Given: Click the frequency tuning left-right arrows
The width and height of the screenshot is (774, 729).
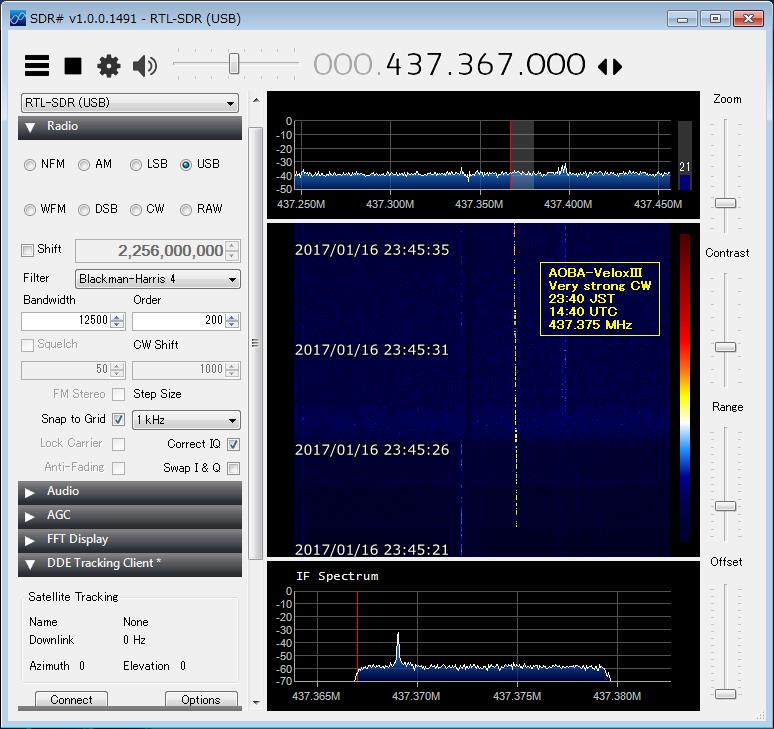Looking at the screenshot, I should (610, 66).
